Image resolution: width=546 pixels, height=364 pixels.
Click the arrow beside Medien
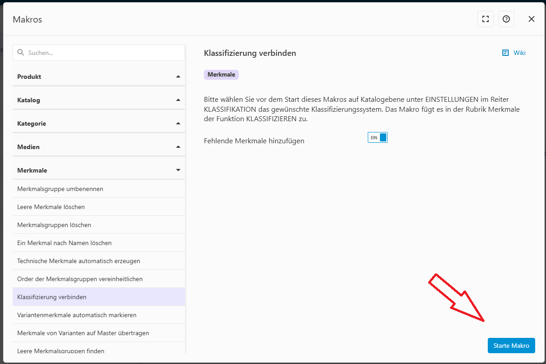tap(178, 147)
